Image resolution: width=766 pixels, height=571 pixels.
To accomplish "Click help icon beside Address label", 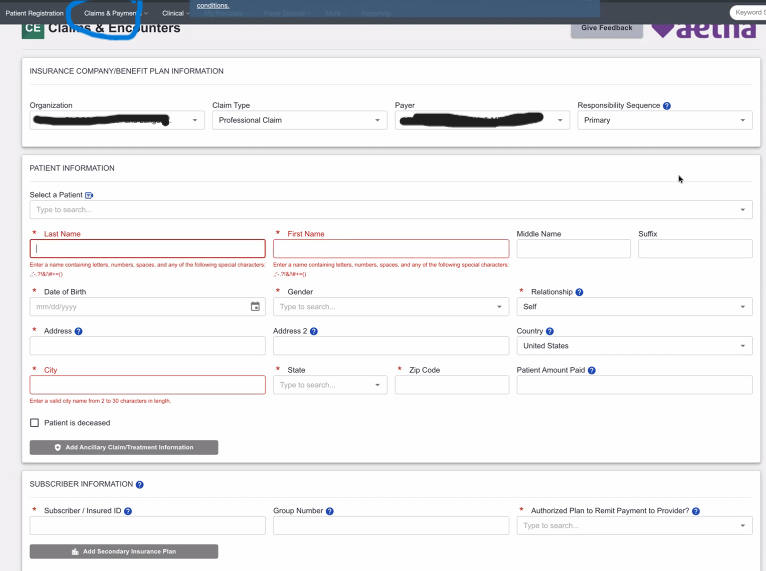I will coord(78,331).
